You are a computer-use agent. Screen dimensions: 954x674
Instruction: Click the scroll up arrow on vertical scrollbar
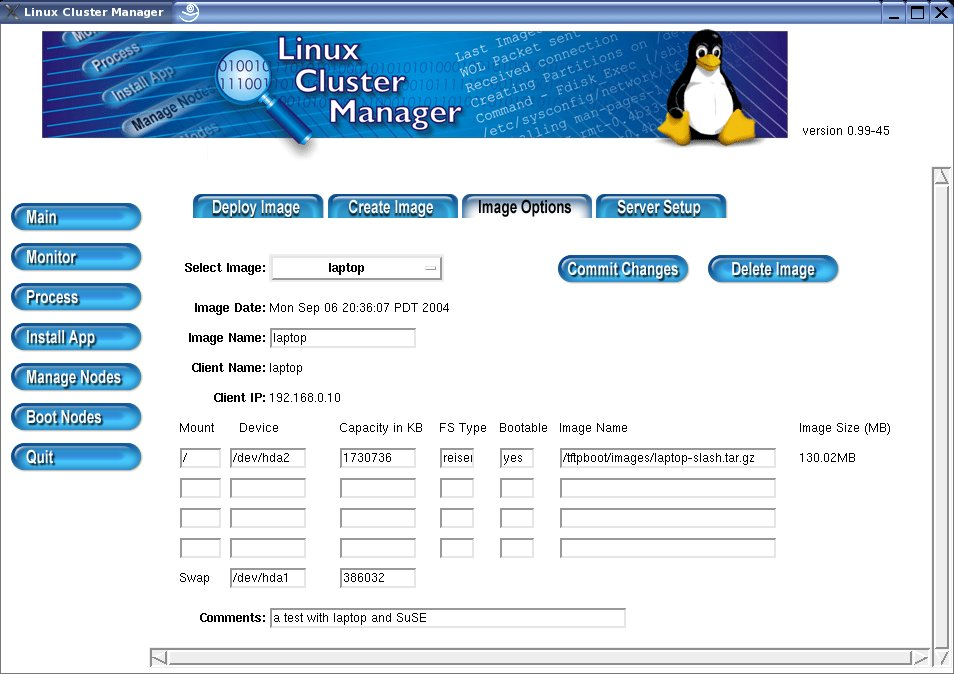pyautogui.click(x=940, y=177)
